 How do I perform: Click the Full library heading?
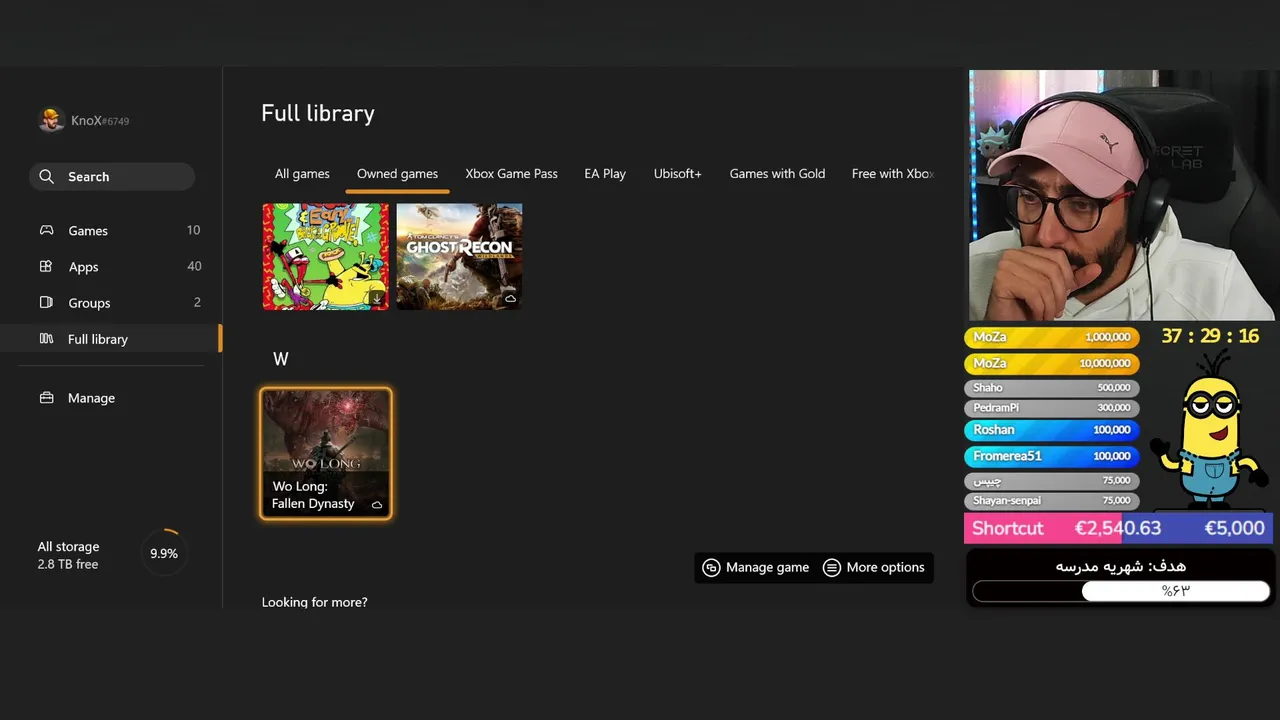318,113
